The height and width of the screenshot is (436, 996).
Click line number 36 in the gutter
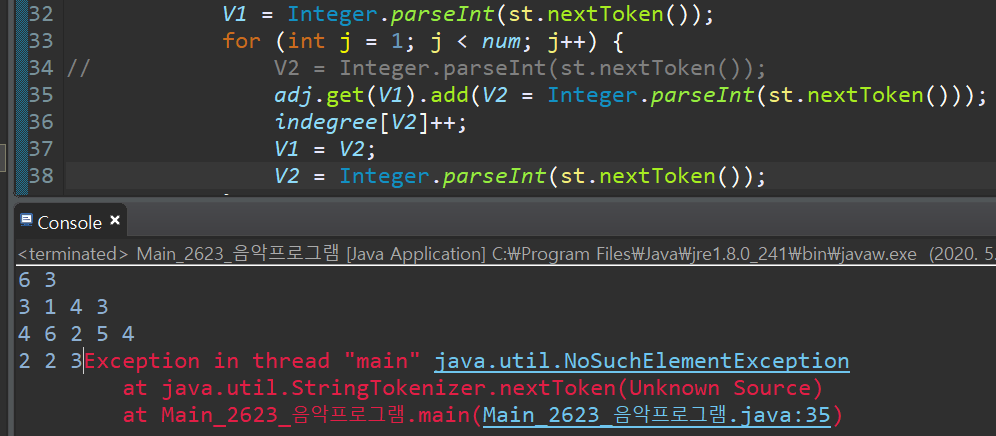tap(41, 121)
